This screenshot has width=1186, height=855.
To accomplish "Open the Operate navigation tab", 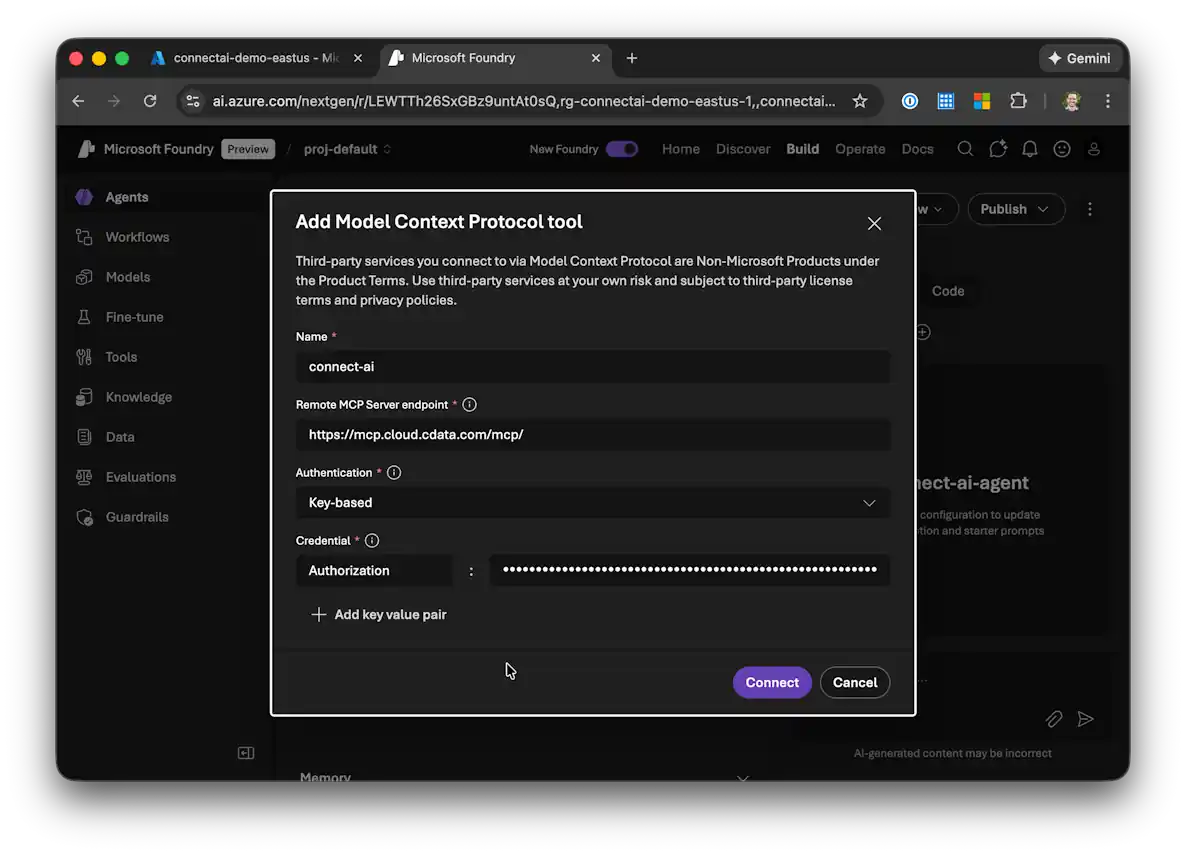I will [860, 149].
